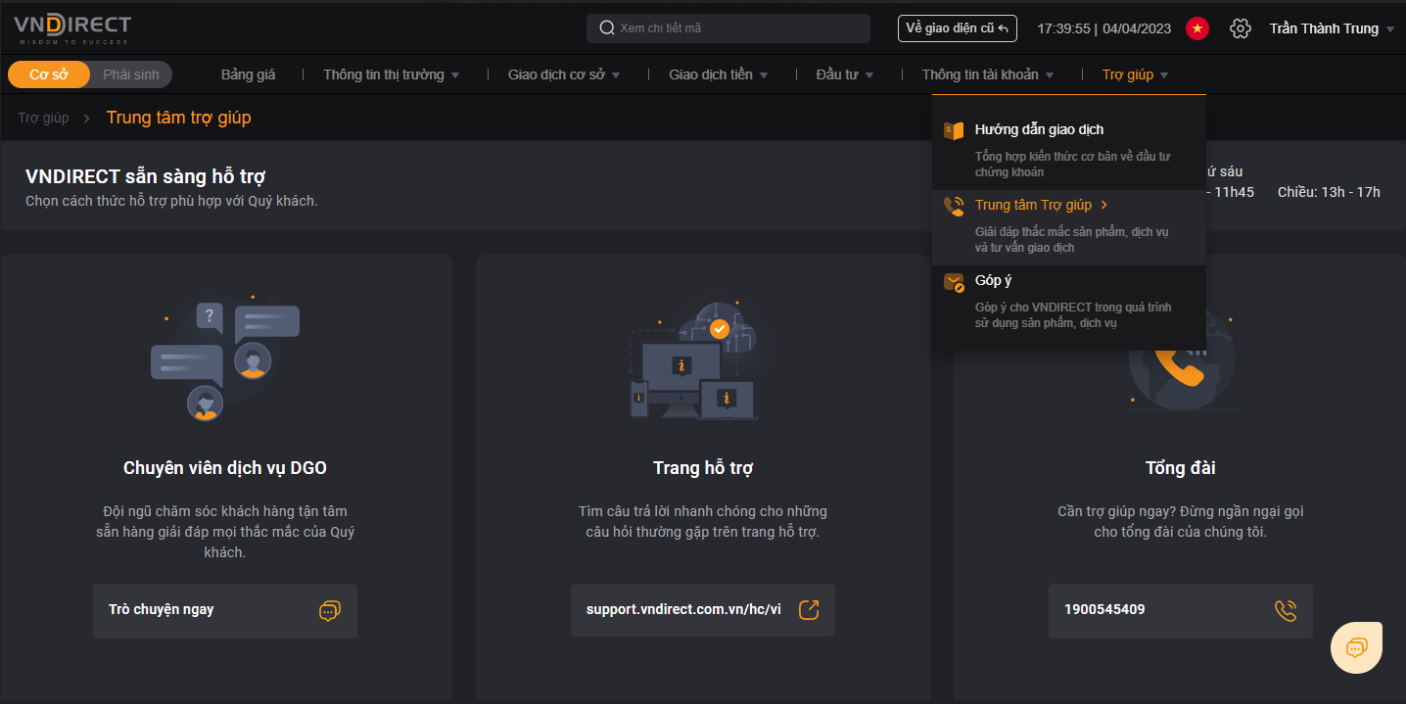Select Trung tâm Trợ giúp menu item

1069,227
